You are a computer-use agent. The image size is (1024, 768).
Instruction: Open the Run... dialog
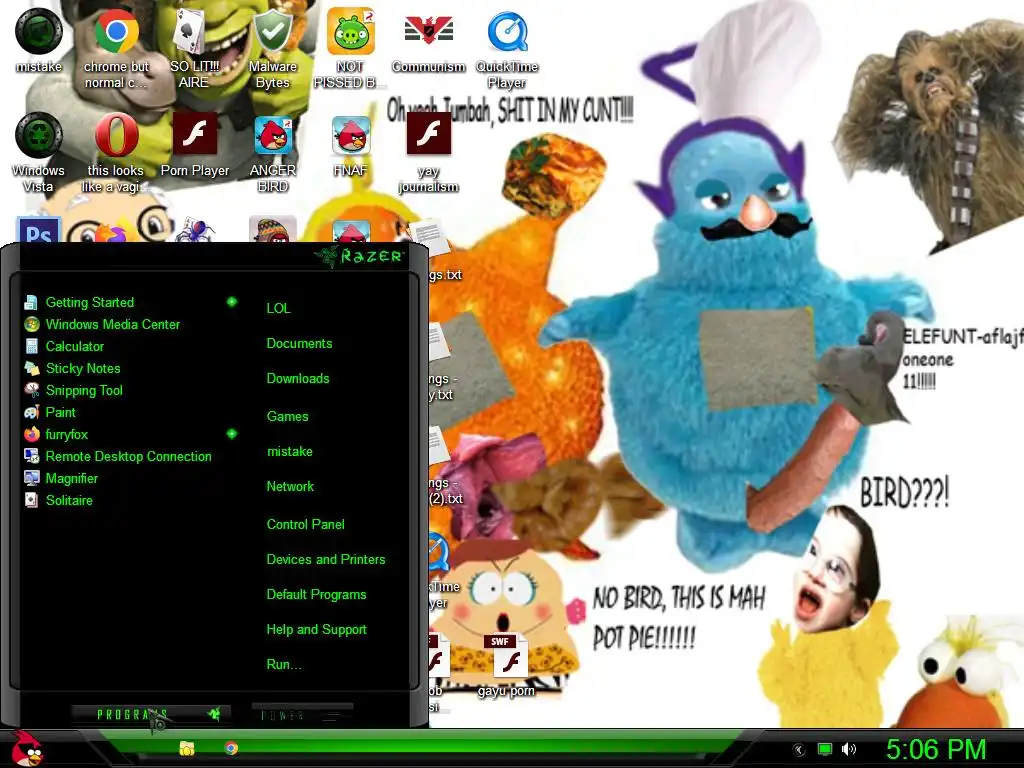coord(283,664)
